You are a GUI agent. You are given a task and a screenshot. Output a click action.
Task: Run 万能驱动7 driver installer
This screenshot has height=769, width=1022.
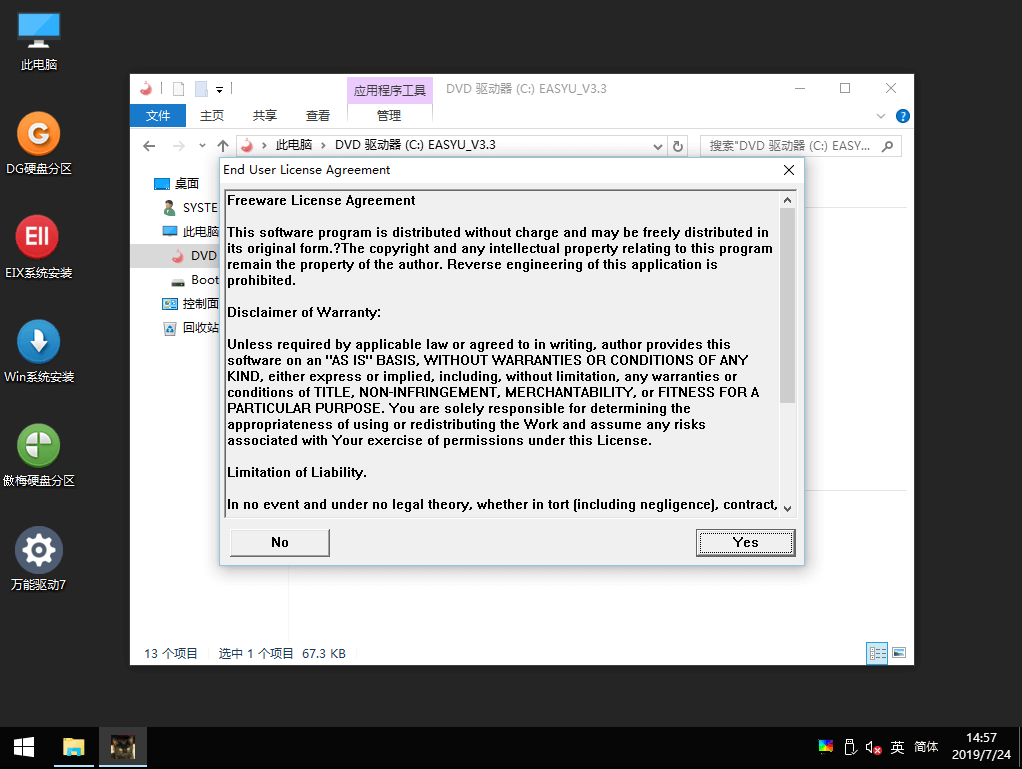coord(38,548)
